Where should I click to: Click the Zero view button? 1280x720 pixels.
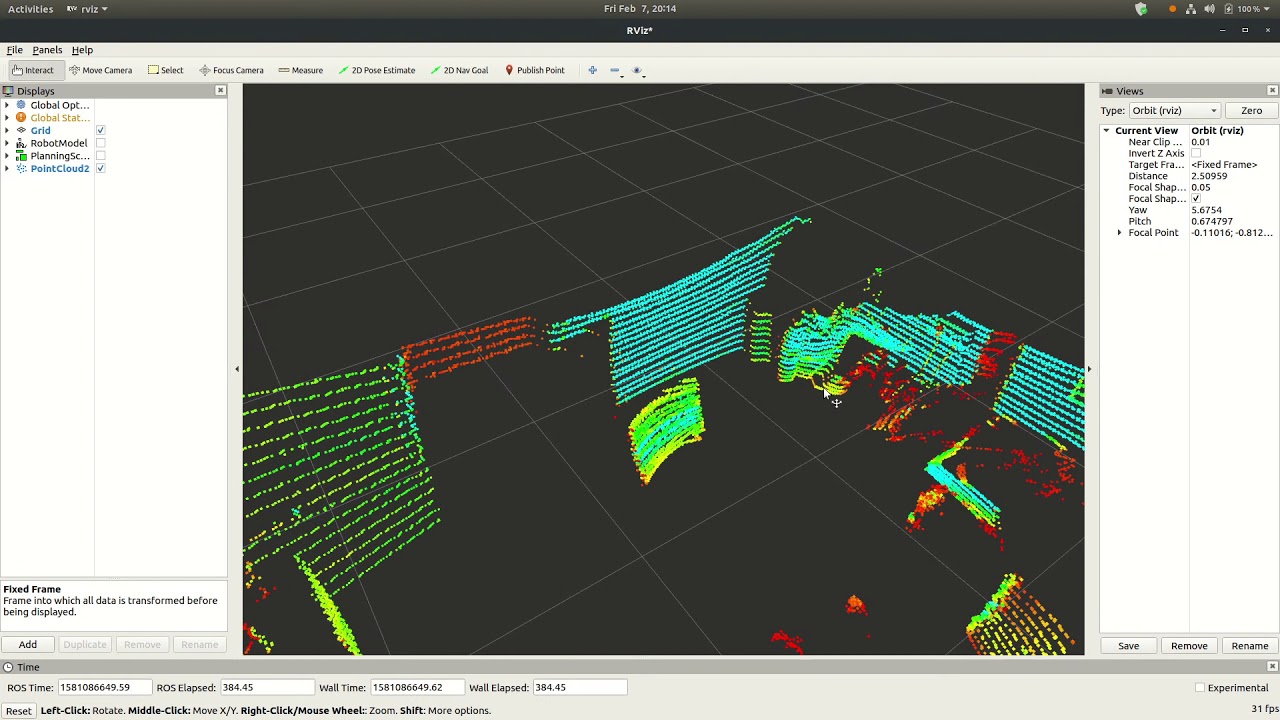pyautogui.click(x=1251, y=111)
